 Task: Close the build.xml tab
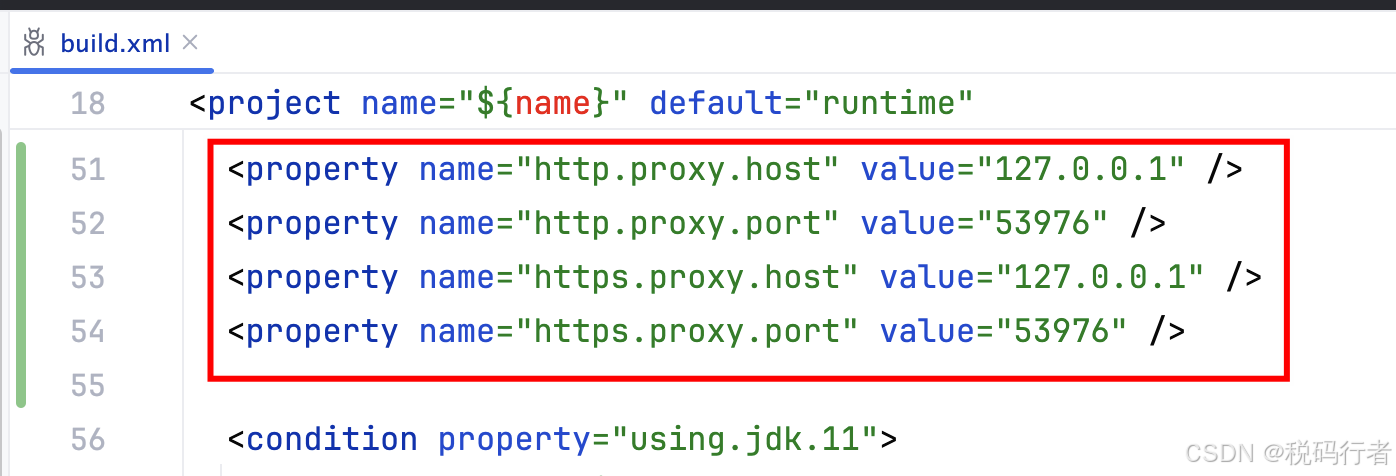pyautogui.click(x=190, y=42)
